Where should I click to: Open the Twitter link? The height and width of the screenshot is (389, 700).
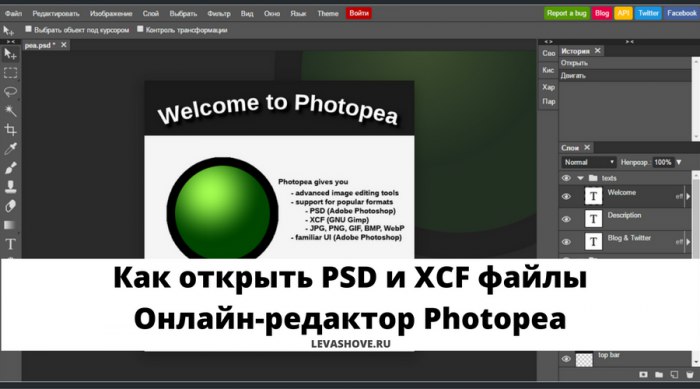648,13
